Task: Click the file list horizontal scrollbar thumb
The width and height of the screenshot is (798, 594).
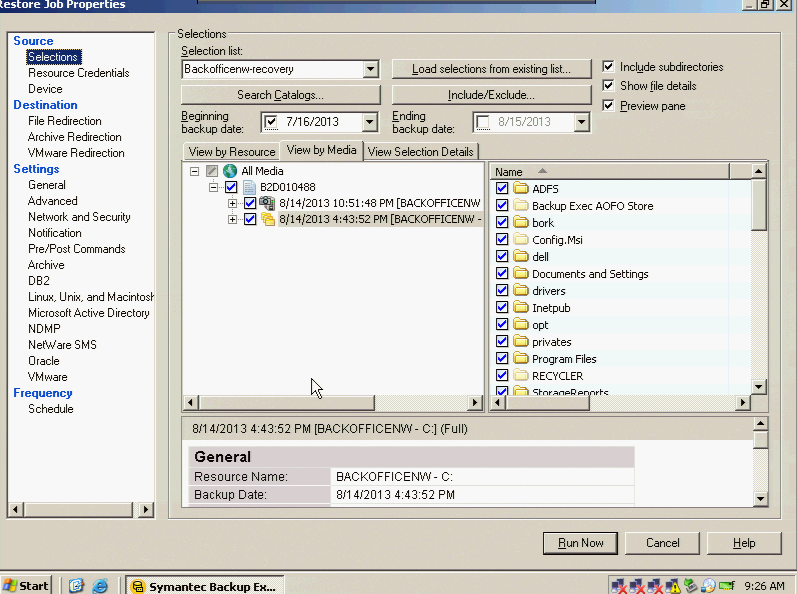Action: click(548, 403)
